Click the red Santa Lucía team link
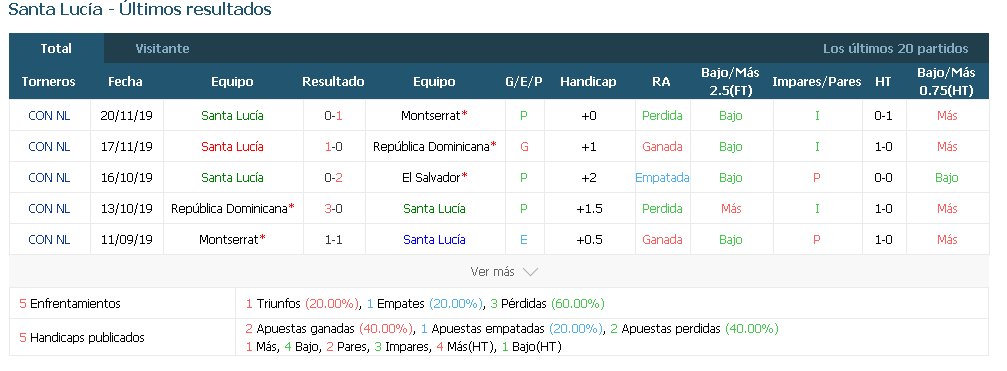 tap(232, 146)
